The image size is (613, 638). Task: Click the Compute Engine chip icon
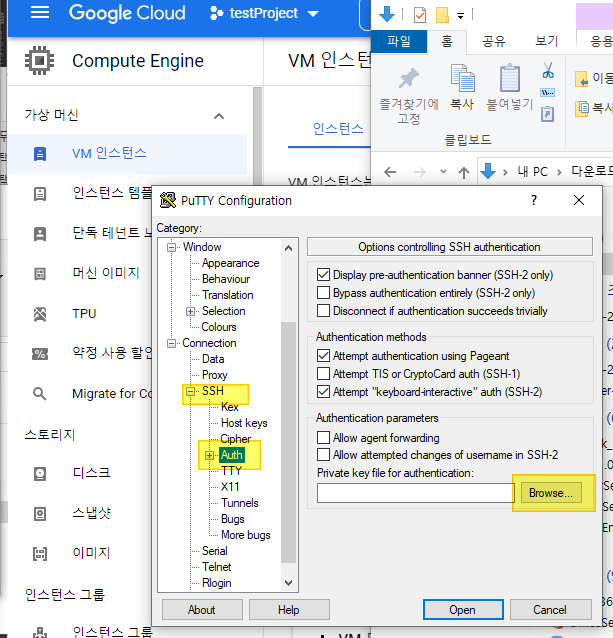click(x=39, y=61)
